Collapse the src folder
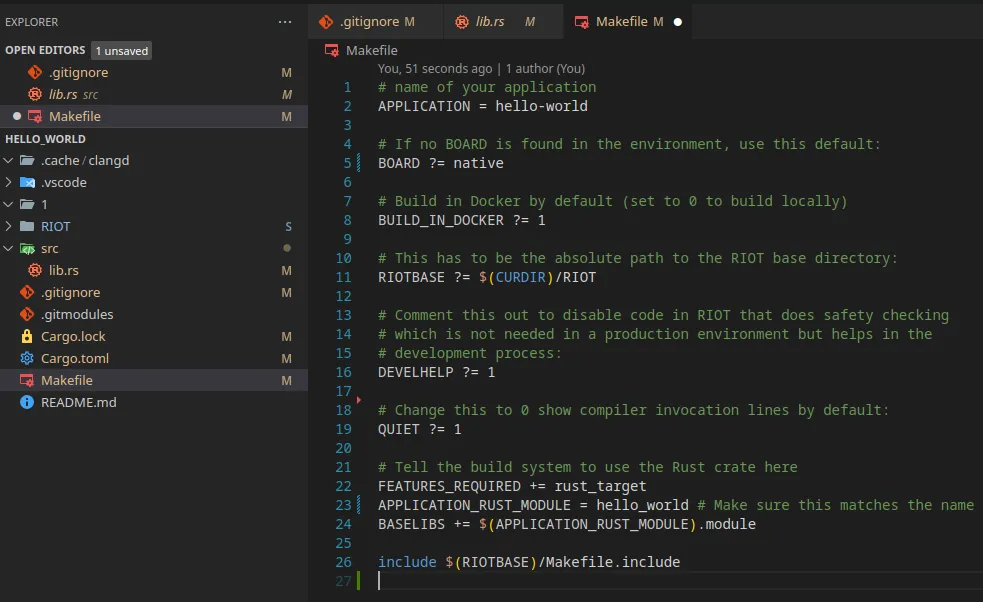 tap(8, 248)
